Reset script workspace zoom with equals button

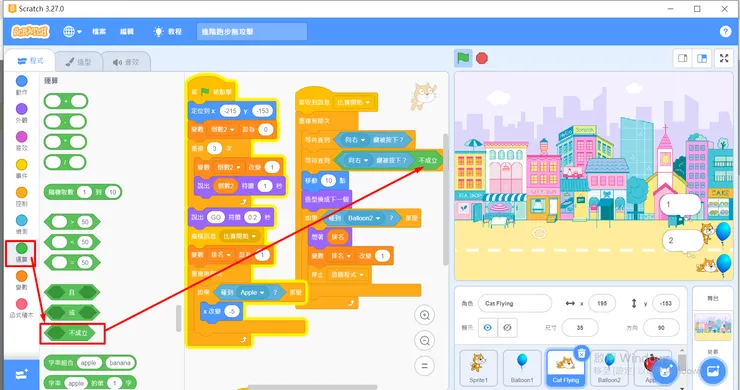425,365
